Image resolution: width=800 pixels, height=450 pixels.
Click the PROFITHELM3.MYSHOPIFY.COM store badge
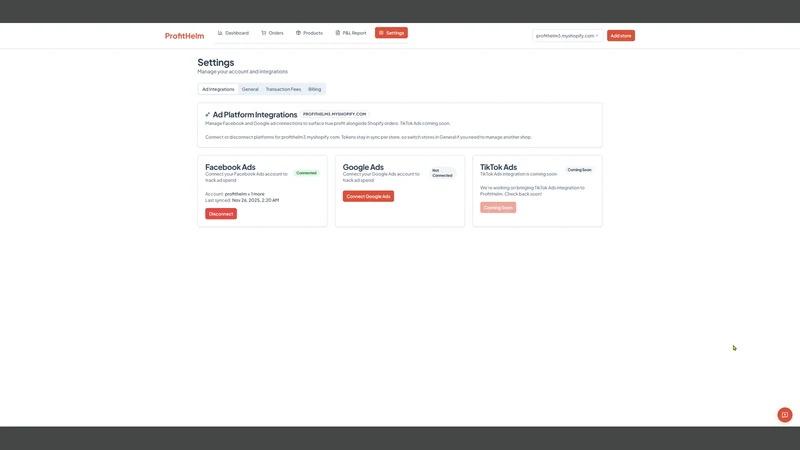pyautogui.click(x=335, y=114)
